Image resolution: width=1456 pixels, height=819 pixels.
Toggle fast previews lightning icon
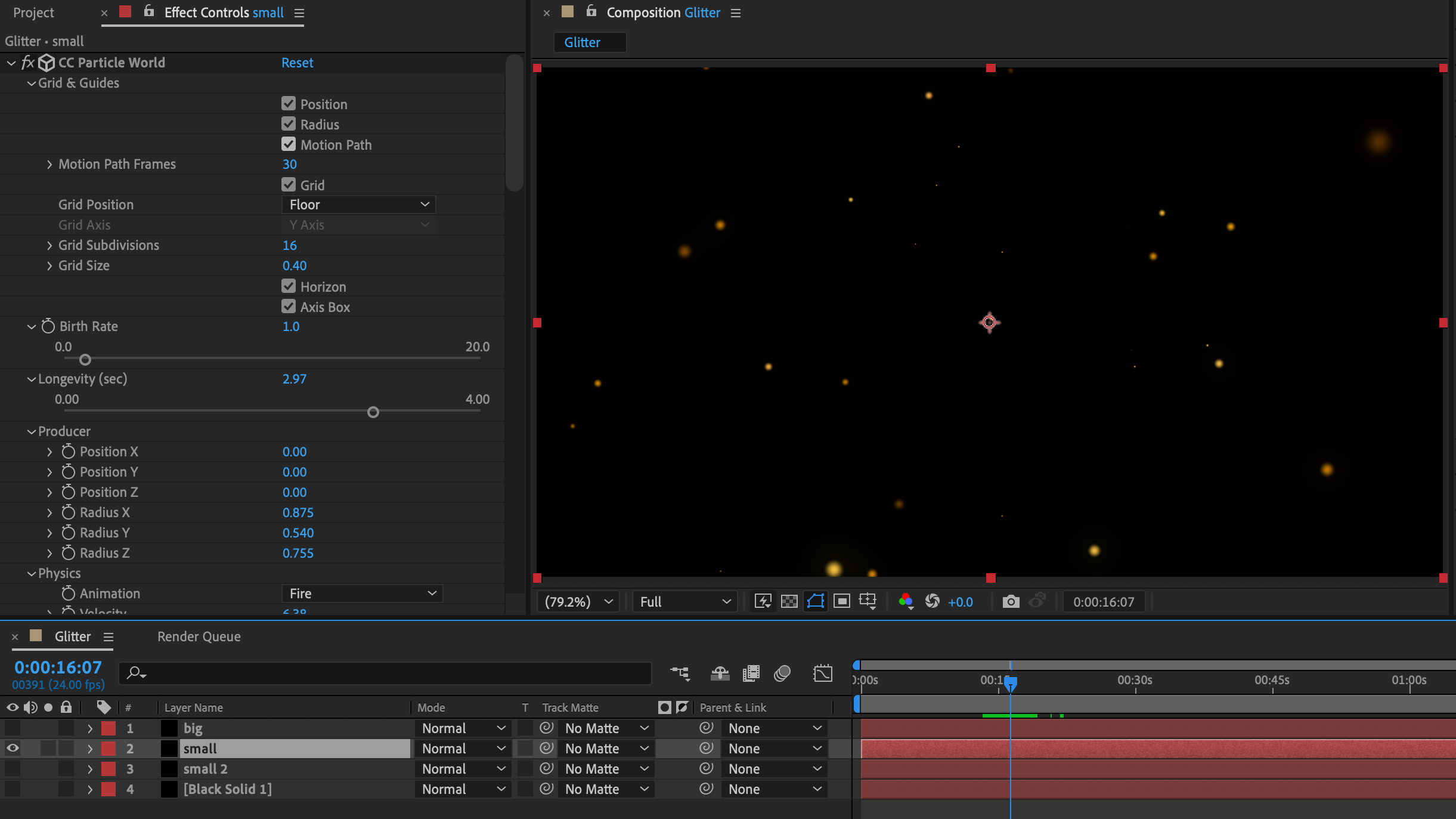(763, 601)
